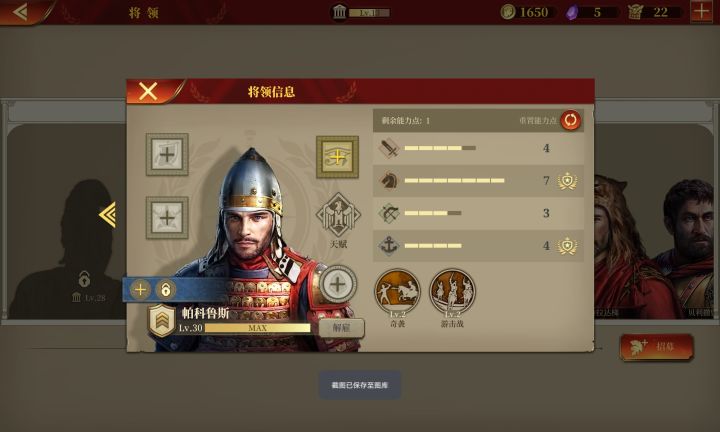This screenshot has height=432, width=720.
Task: Go back with the top-left arrow
Action: pyautogui.click(x=21, y=12)
